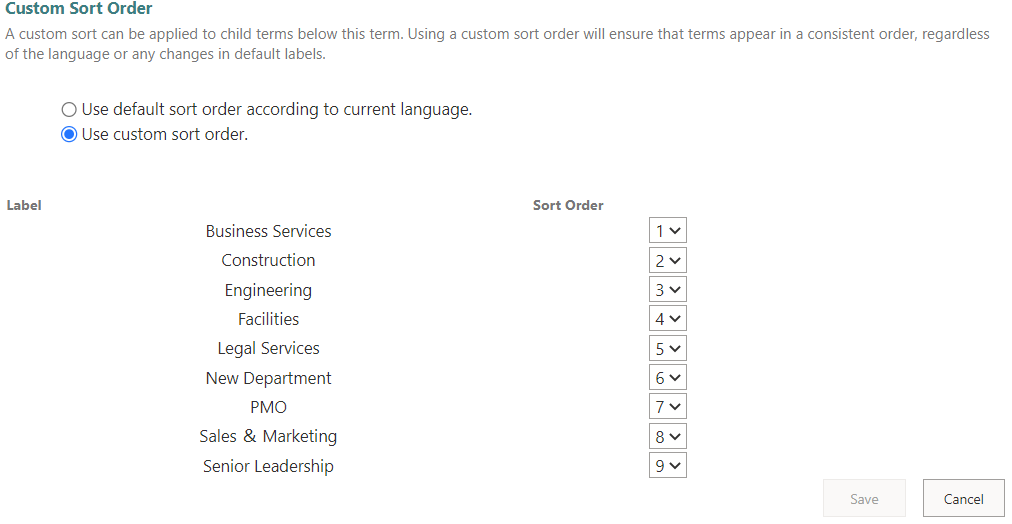Cancel the custom sort changes
The image size is (1012, 524).
coord(963,499)
